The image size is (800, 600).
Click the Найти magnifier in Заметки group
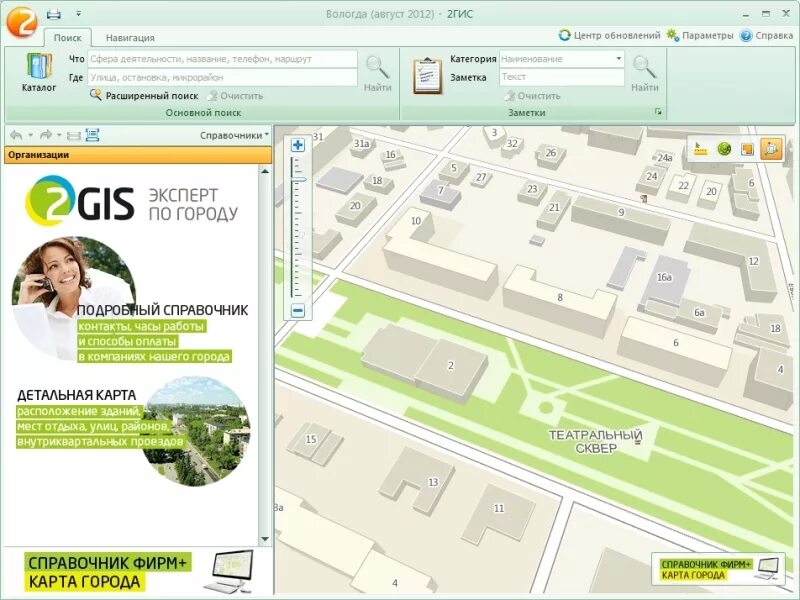click(644, 73)
